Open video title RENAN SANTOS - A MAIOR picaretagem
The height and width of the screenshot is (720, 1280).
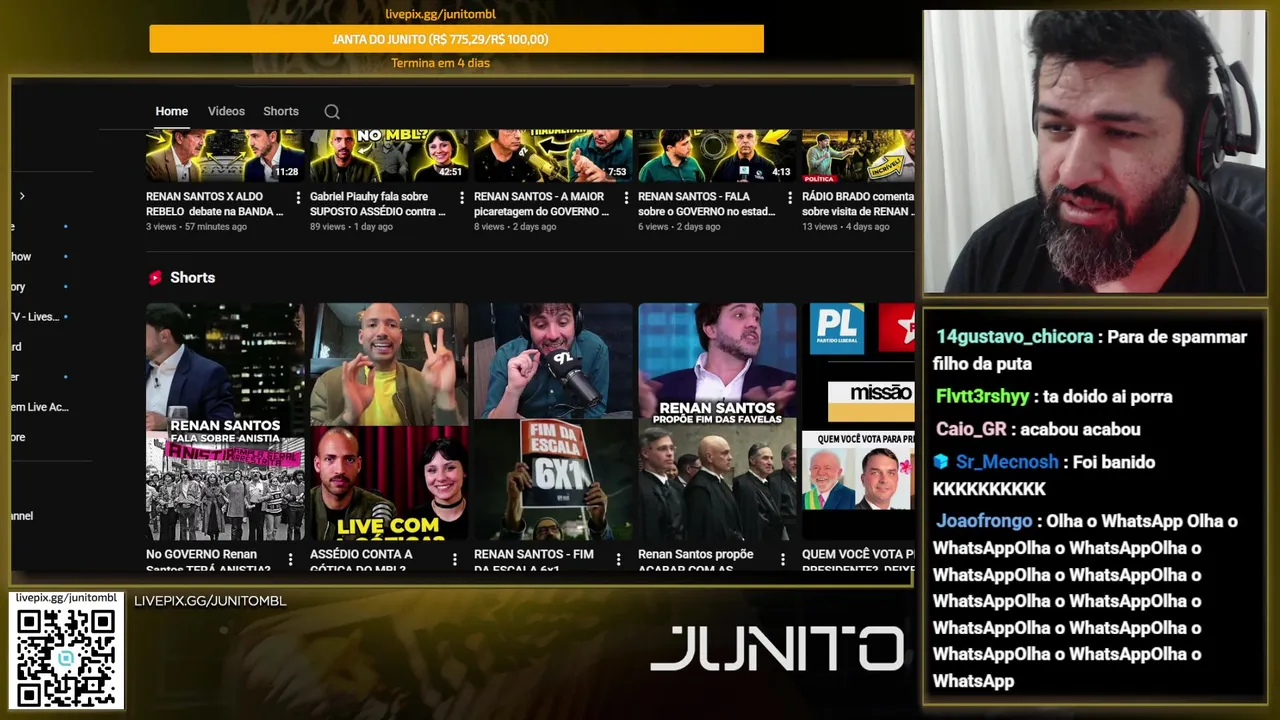pos(541,204)
